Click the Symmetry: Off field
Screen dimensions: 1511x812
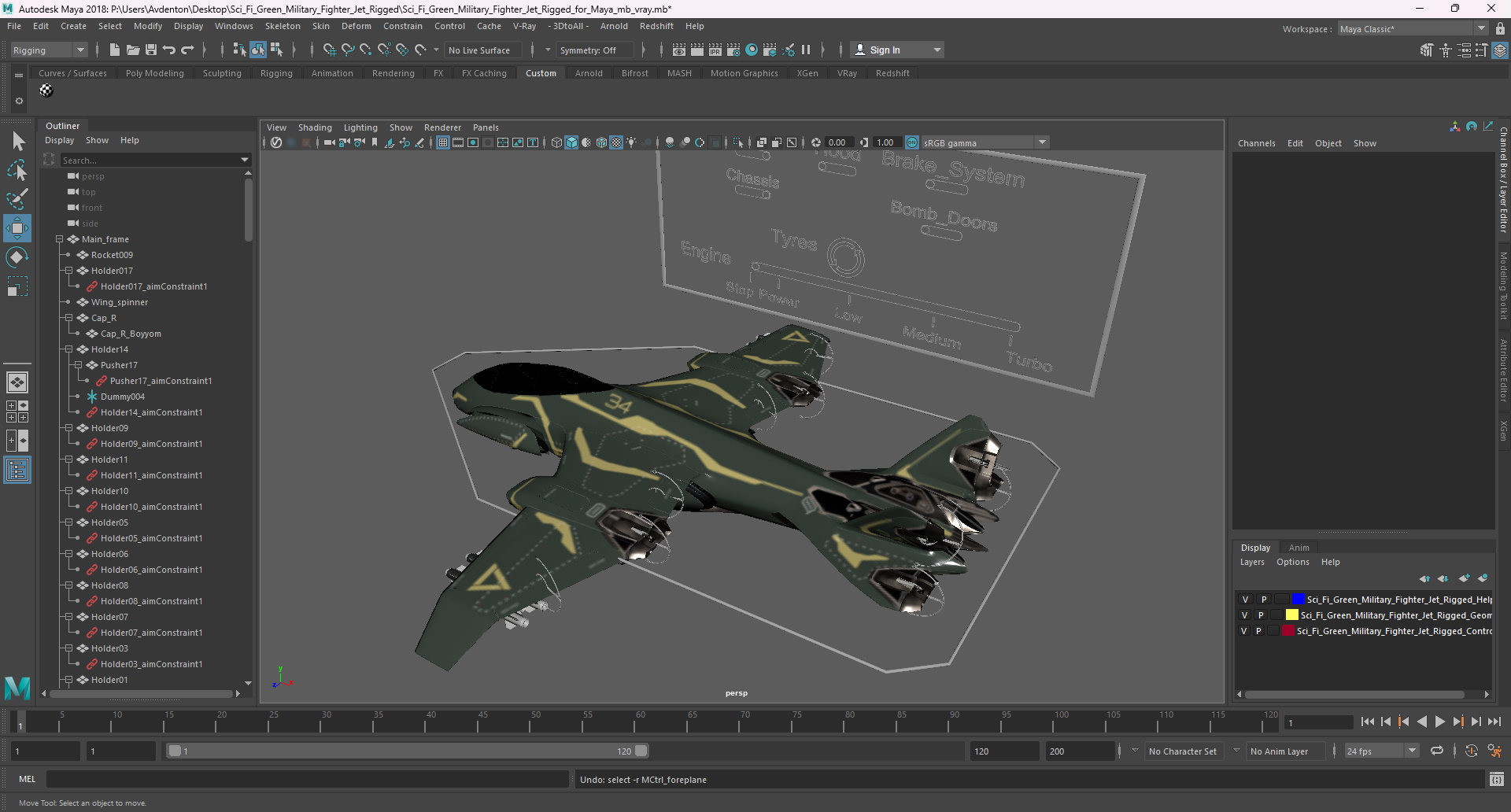click(594, 50)
